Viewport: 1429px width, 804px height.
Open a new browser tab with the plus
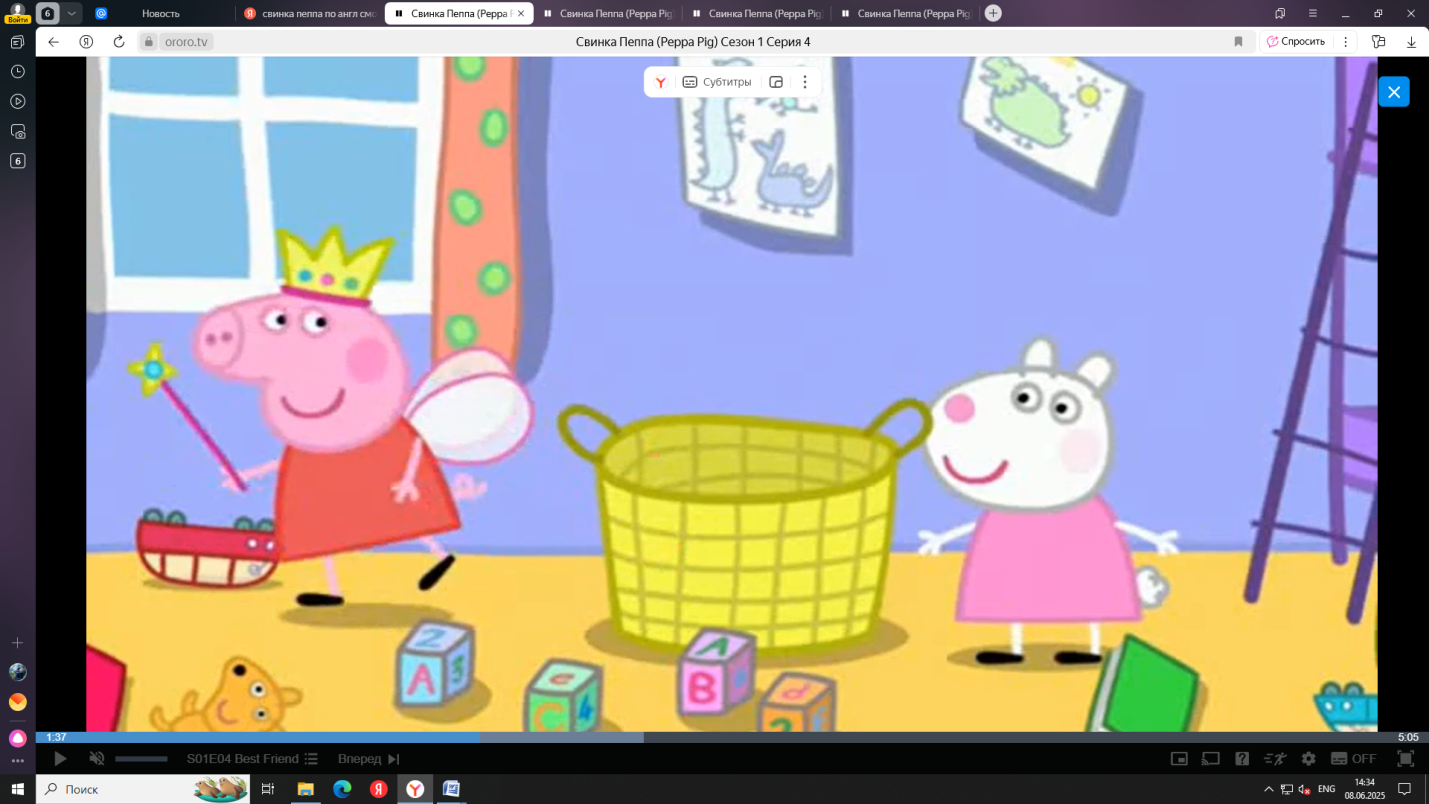(x=993, y=13)
